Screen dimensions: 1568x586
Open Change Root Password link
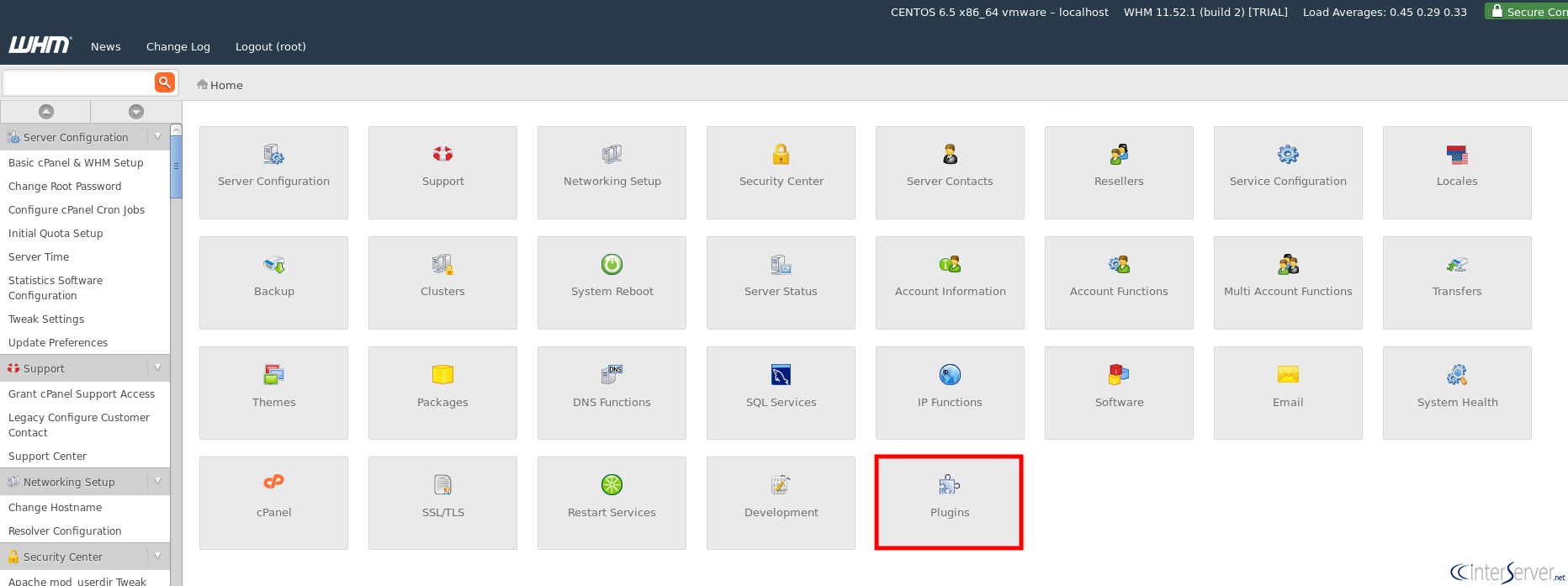65,186
